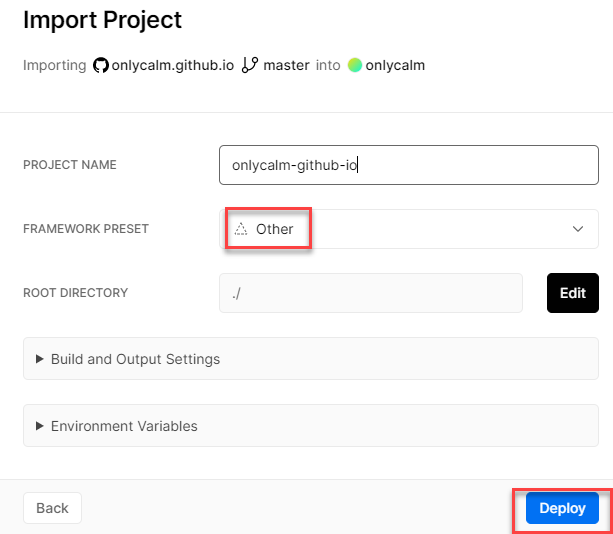The height and width of the screenshot is (534, 613).
Task: Click the ROOT DIRECTORY label
Action: click(75, 293)
